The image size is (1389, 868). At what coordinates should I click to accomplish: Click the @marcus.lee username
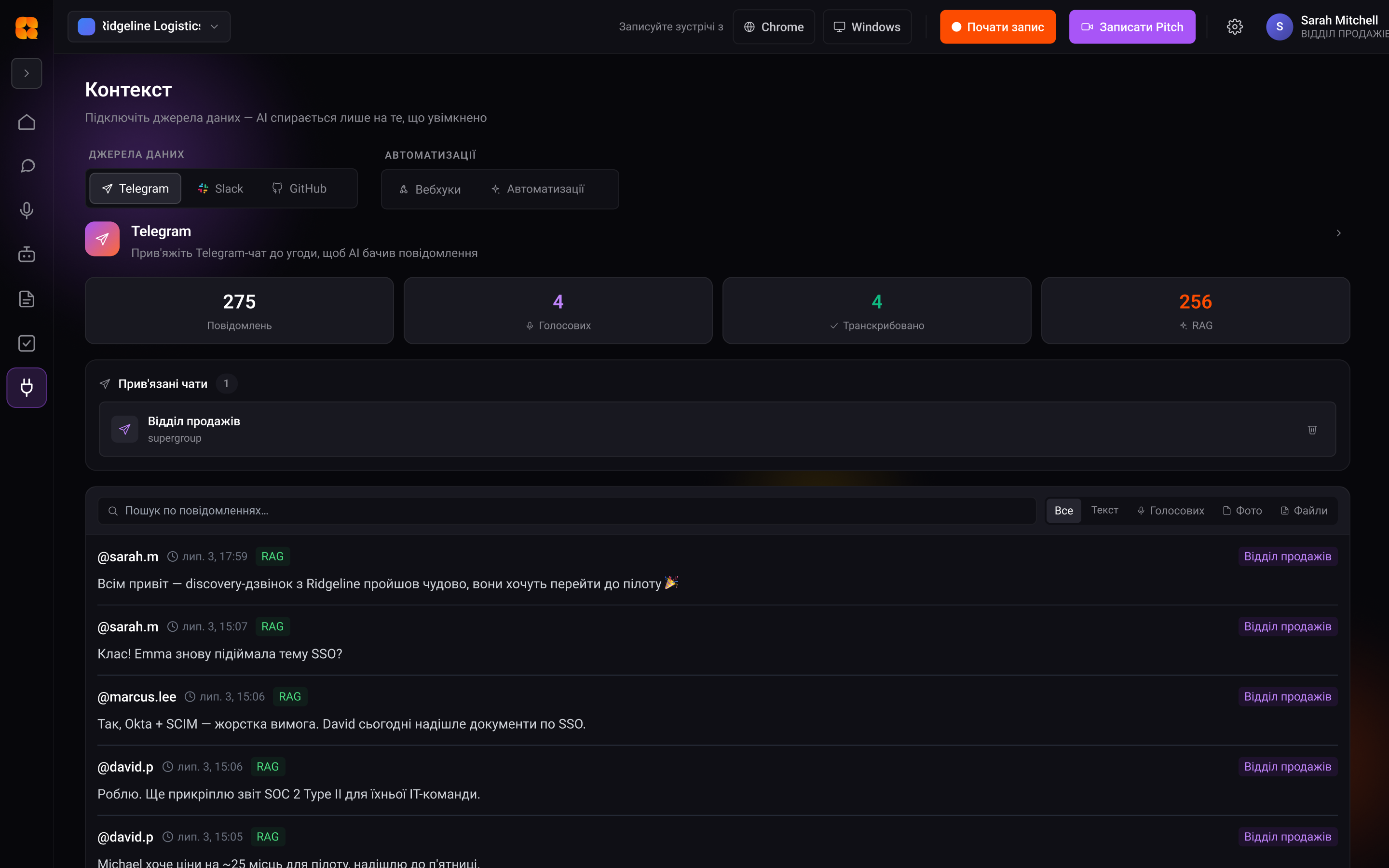pyautogui.click(x=136, y=697)
